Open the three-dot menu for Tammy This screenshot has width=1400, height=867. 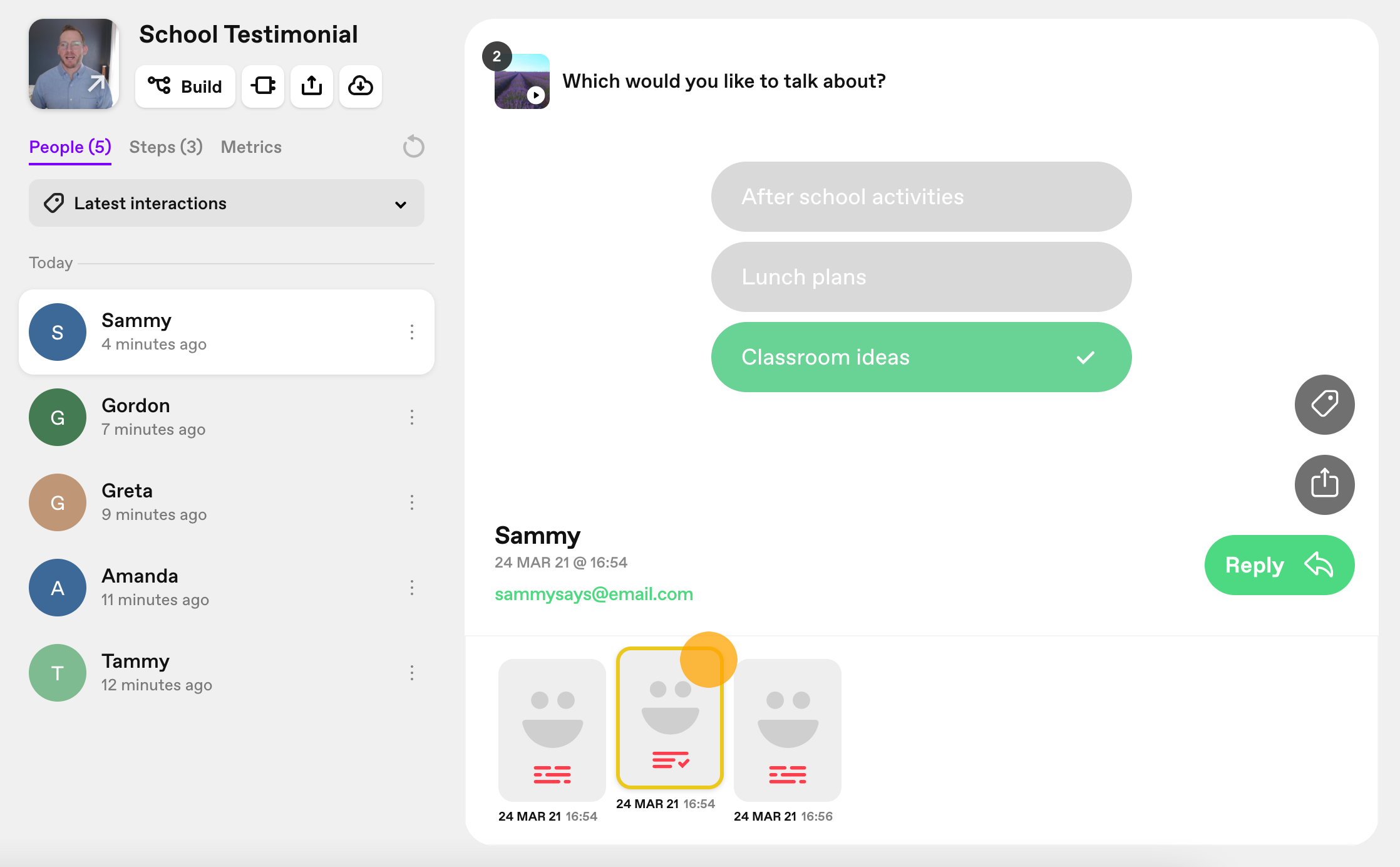pyautogui.click(x=412, y=673)
